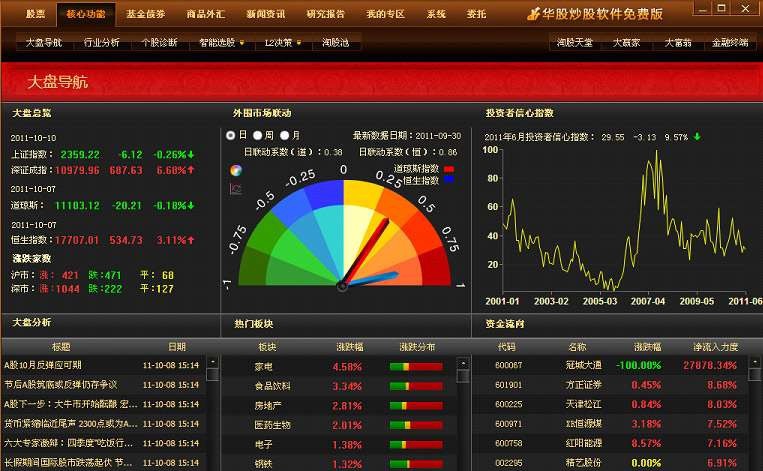Click the 代码 column header
The height and width of the screenshot is (471, 763).
click(x=507, y=347)
